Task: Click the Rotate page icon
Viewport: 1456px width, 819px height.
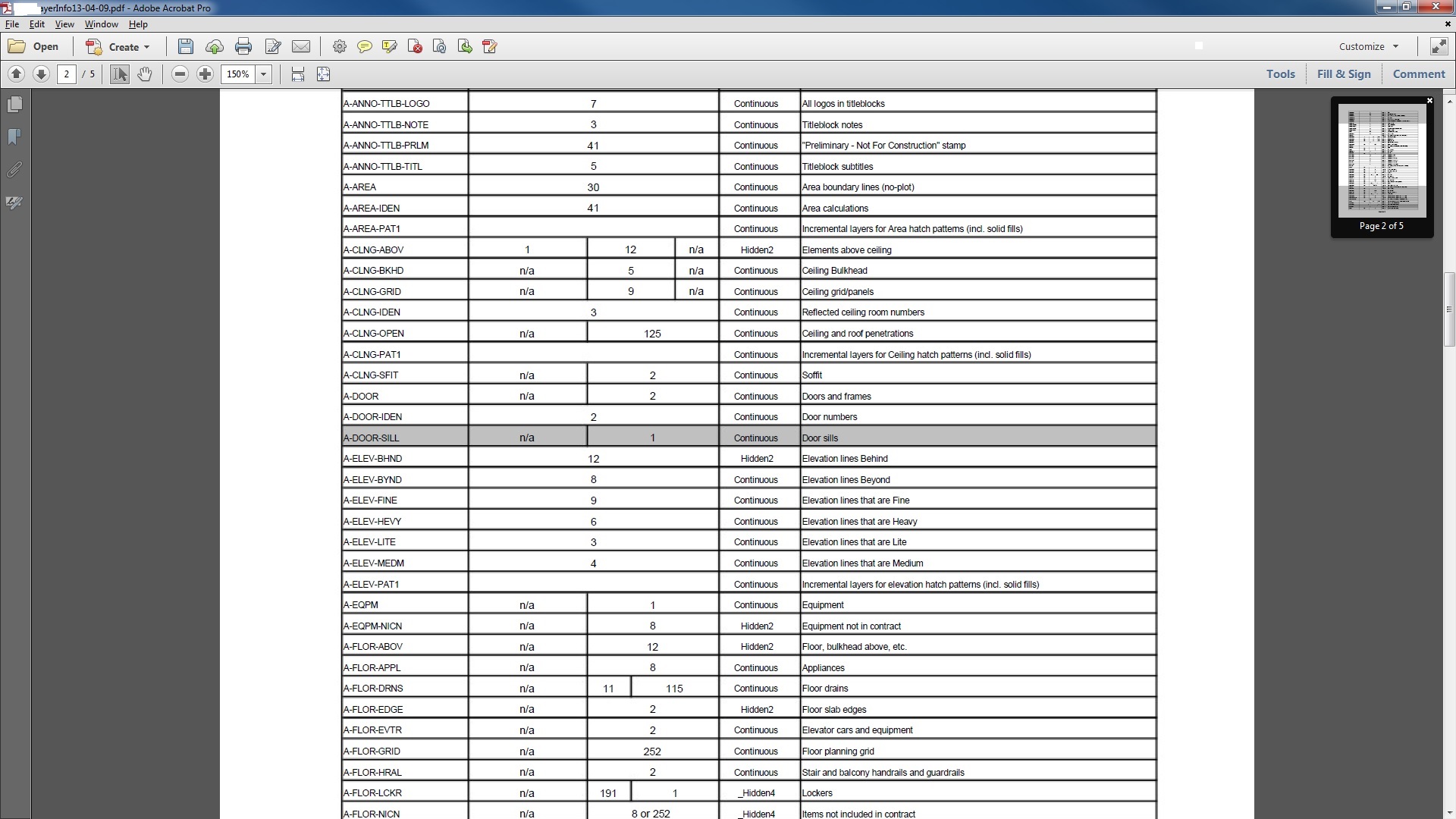Action: [x=440, y=47]
